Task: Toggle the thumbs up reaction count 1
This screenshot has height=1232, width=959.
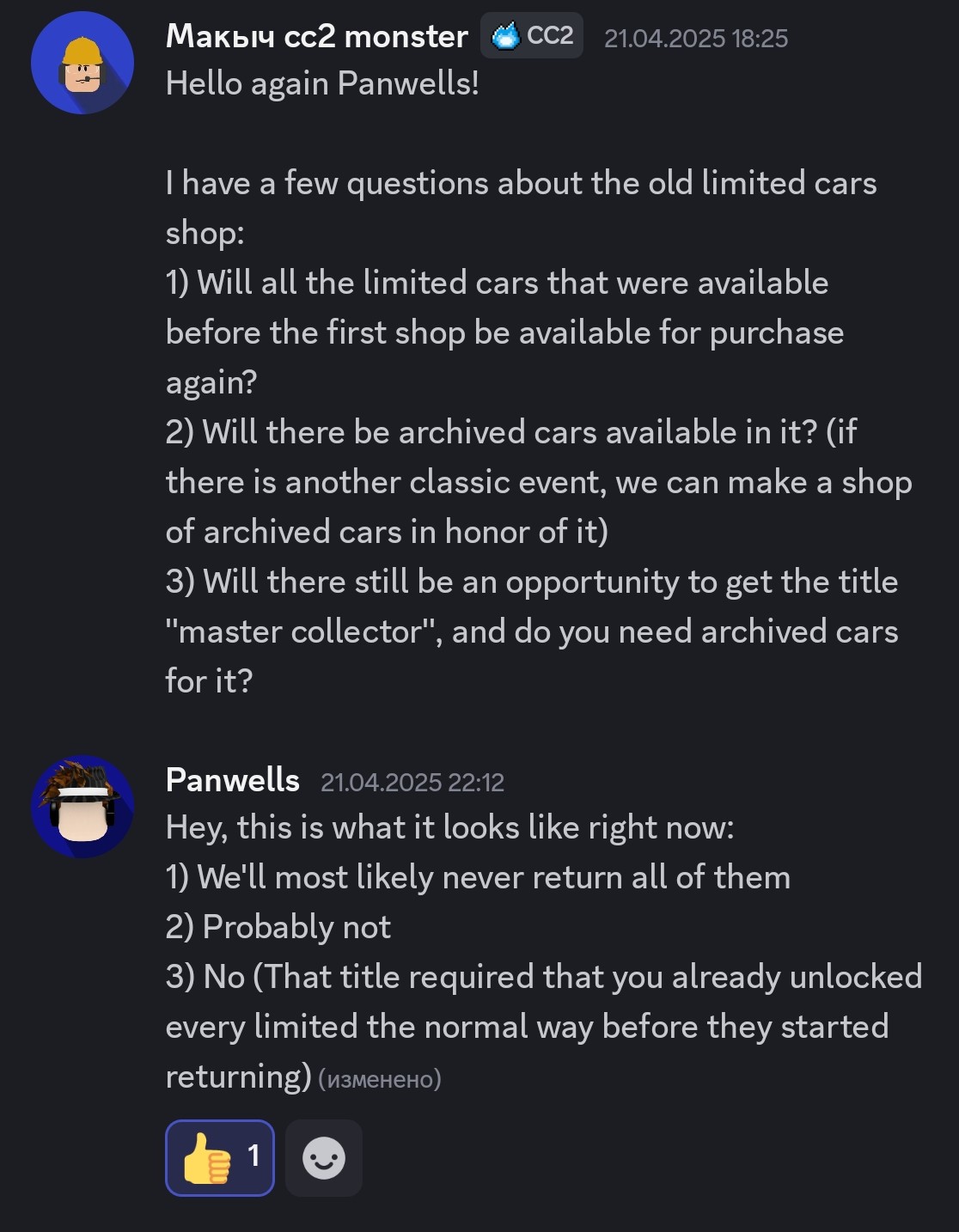Action: pyautogui.click(x=253, y=1156)
